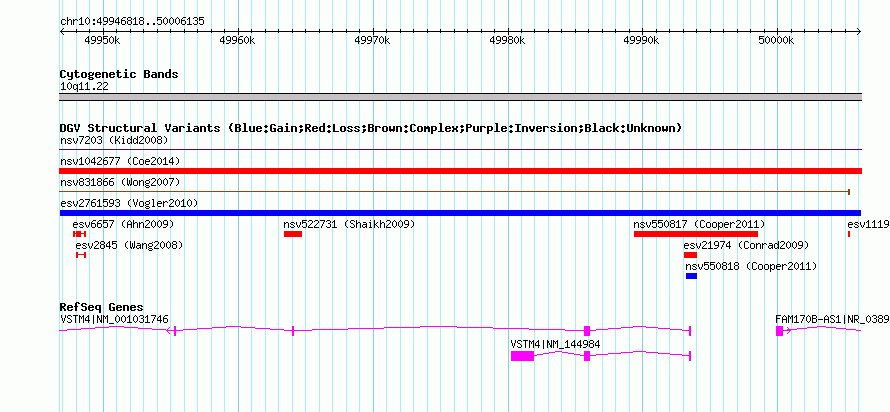Click the VSTM4|NM_001031746 gene label
Image resolution: width=890 pixels, height=412 pixels.
point(114,319)
